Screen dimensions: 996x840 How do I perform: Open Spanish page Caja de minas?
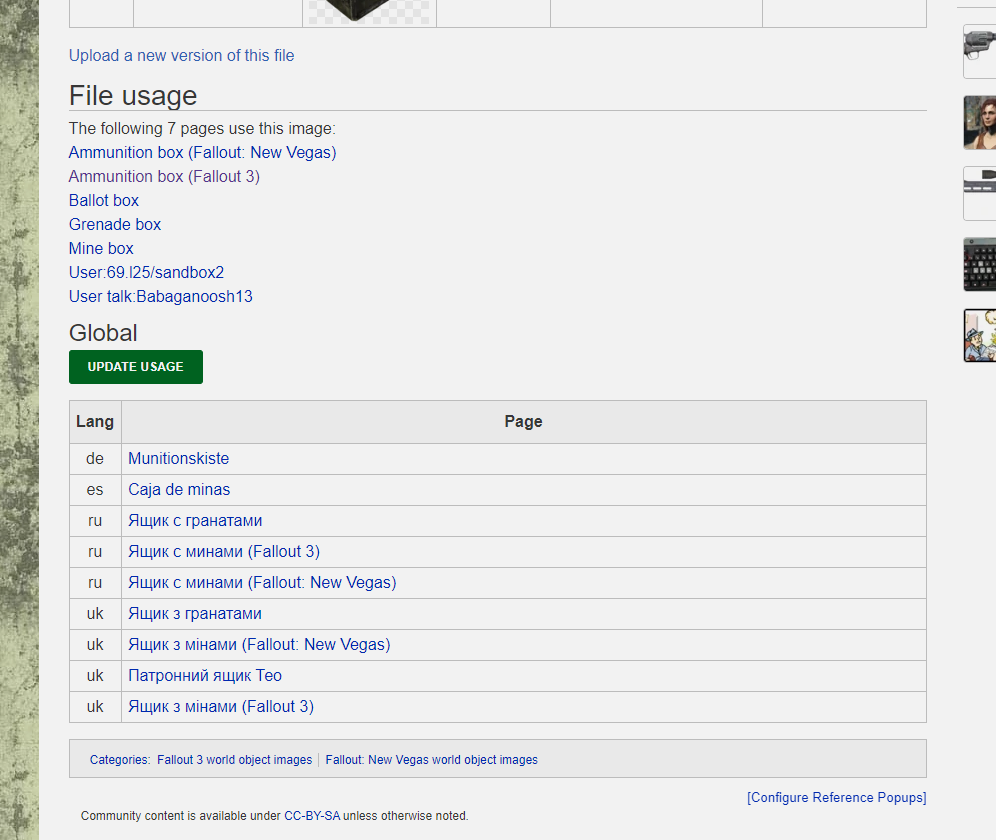click(179, 490)
